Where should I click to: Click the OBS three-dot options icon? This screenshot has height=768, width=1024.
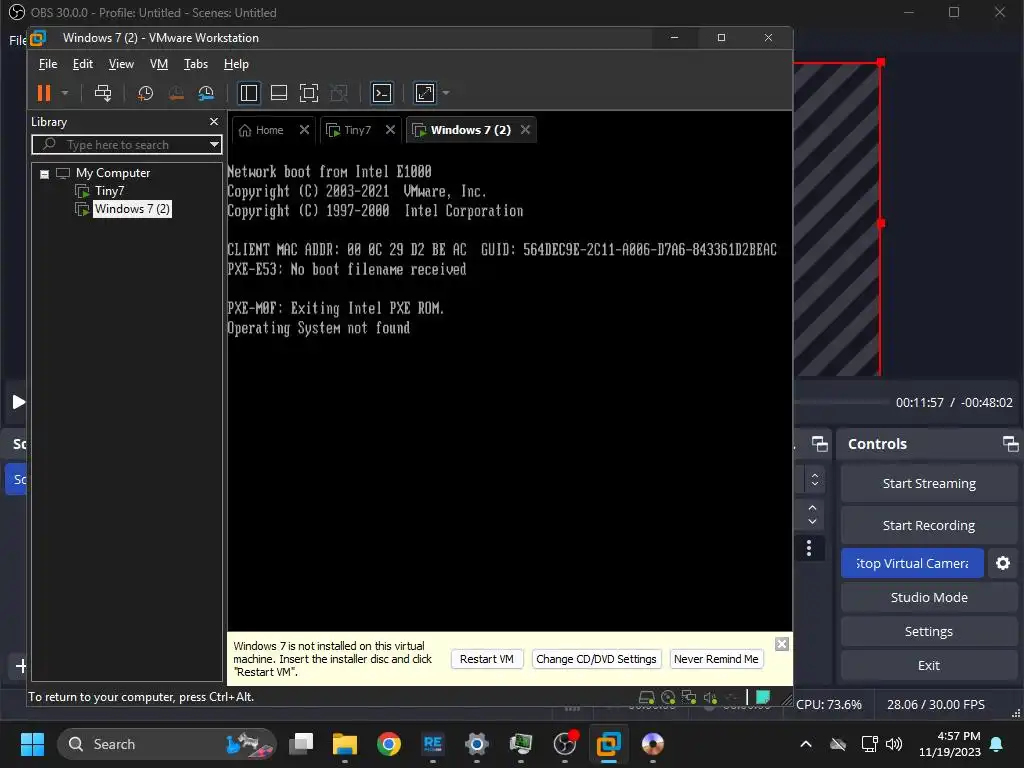coord(808,548)
